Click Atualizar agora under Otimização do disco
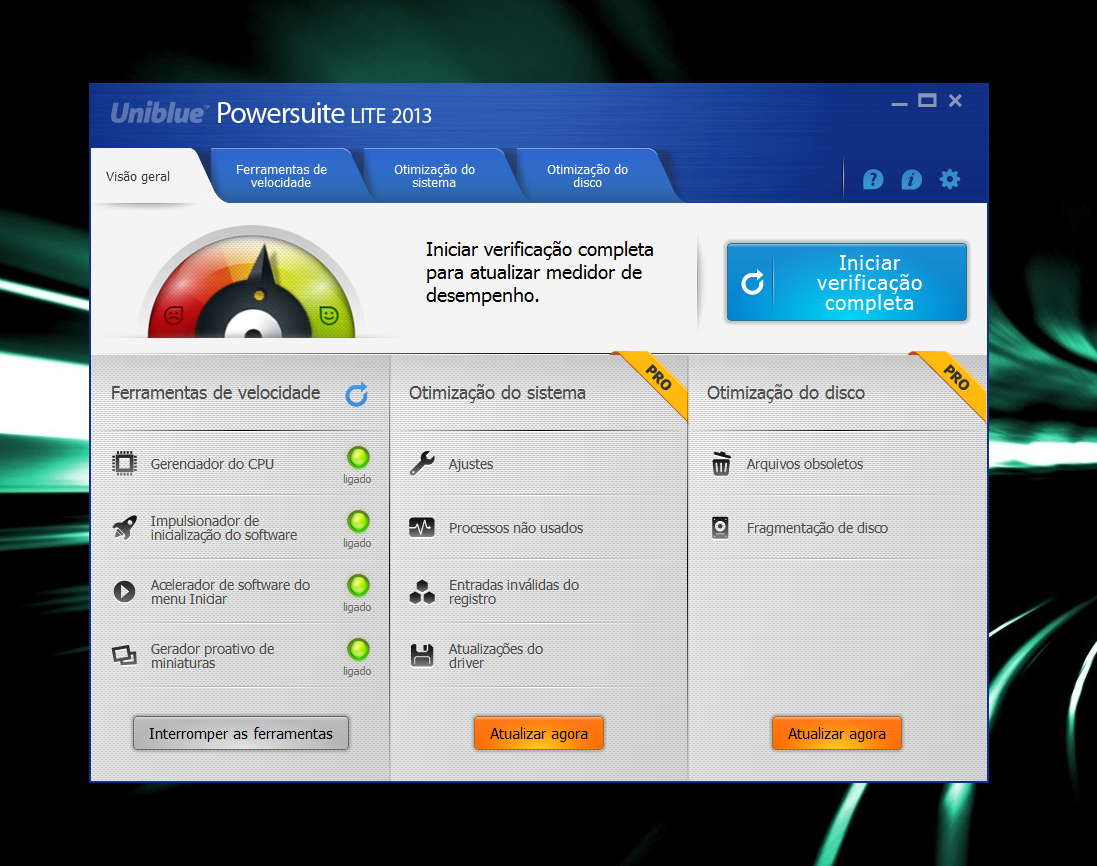Viewport: 1097px width, 866px height. tap(837, 733)
